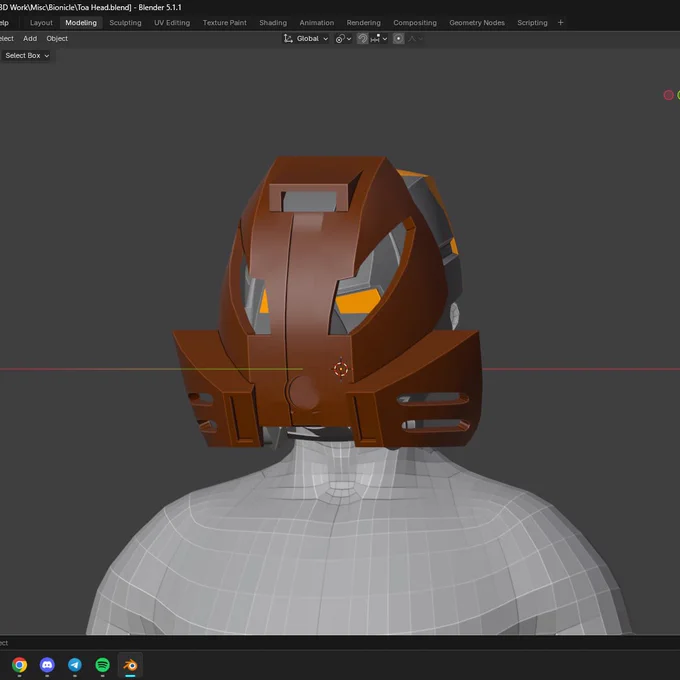
Task: Toggle proportional editing button
Action: coord(399,39)
